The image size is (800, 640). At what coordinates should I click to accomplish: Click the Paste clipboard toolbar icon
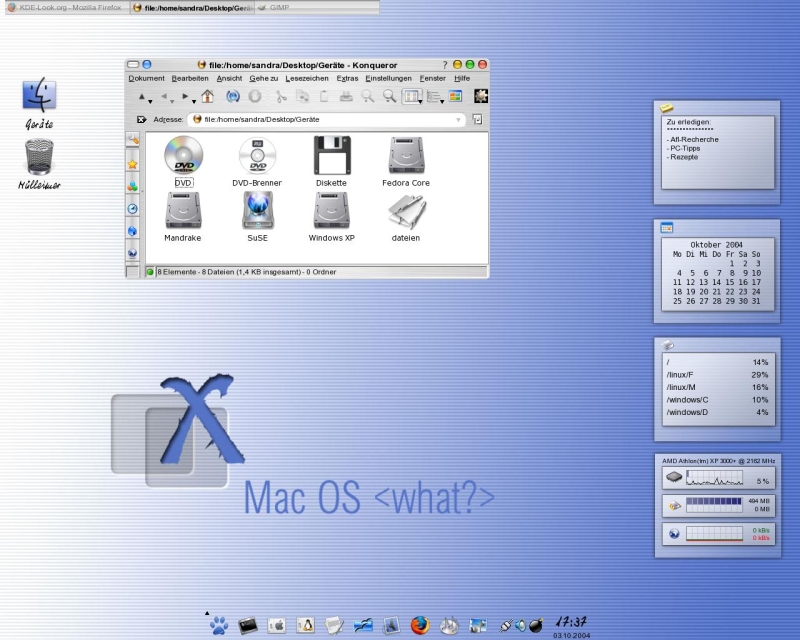click(x=324, y=96)
